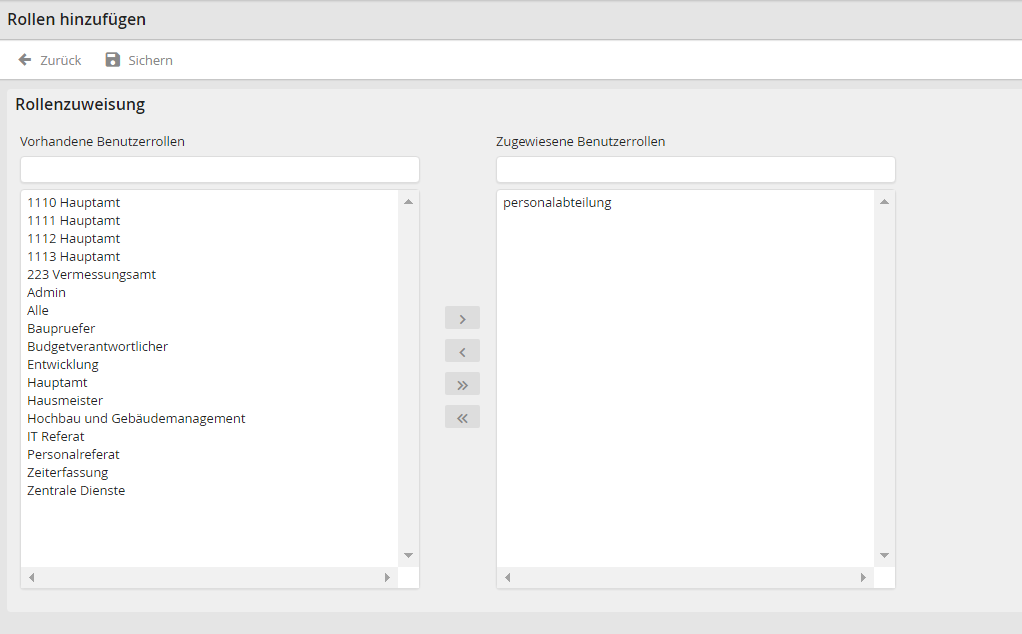The width and height of the screenshot is (1022, 634).
Task: Select the Zeiterfassung role entry
Action: click(68, 473)
